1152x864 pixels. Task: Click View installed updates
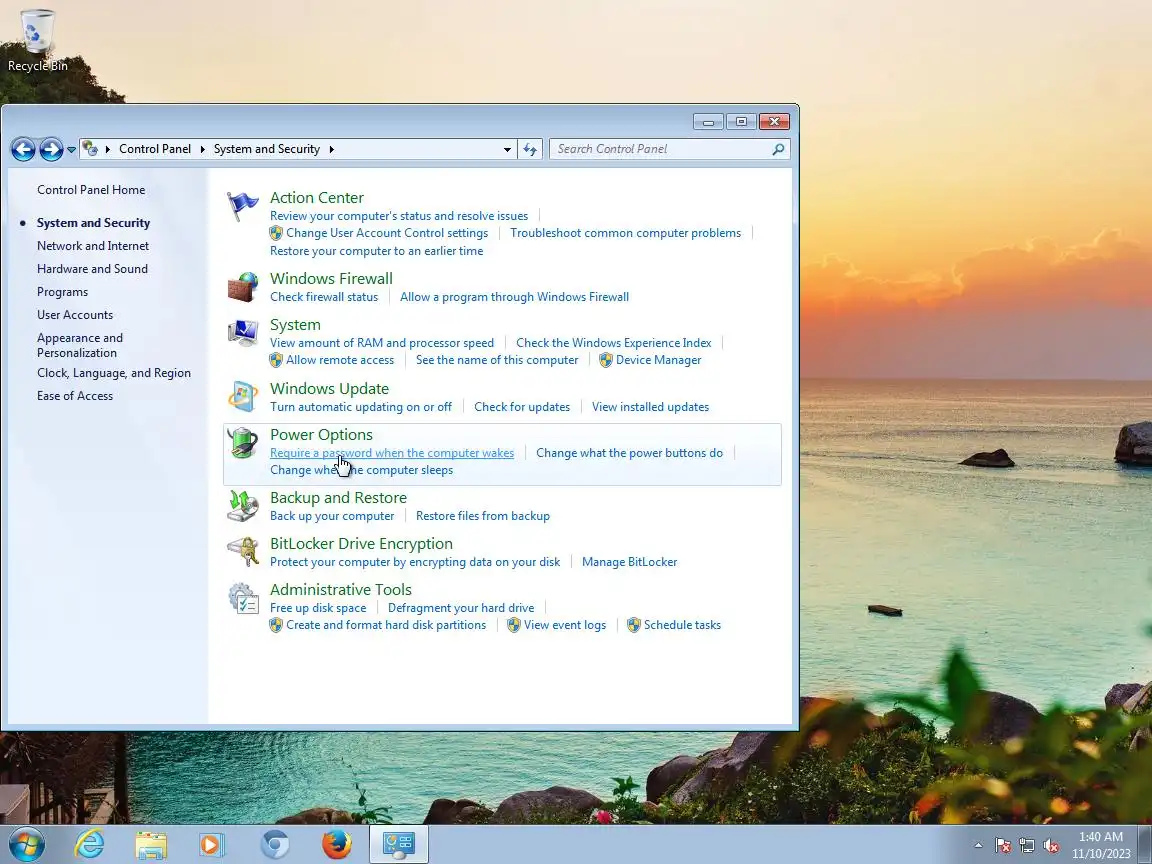point(650,407)
